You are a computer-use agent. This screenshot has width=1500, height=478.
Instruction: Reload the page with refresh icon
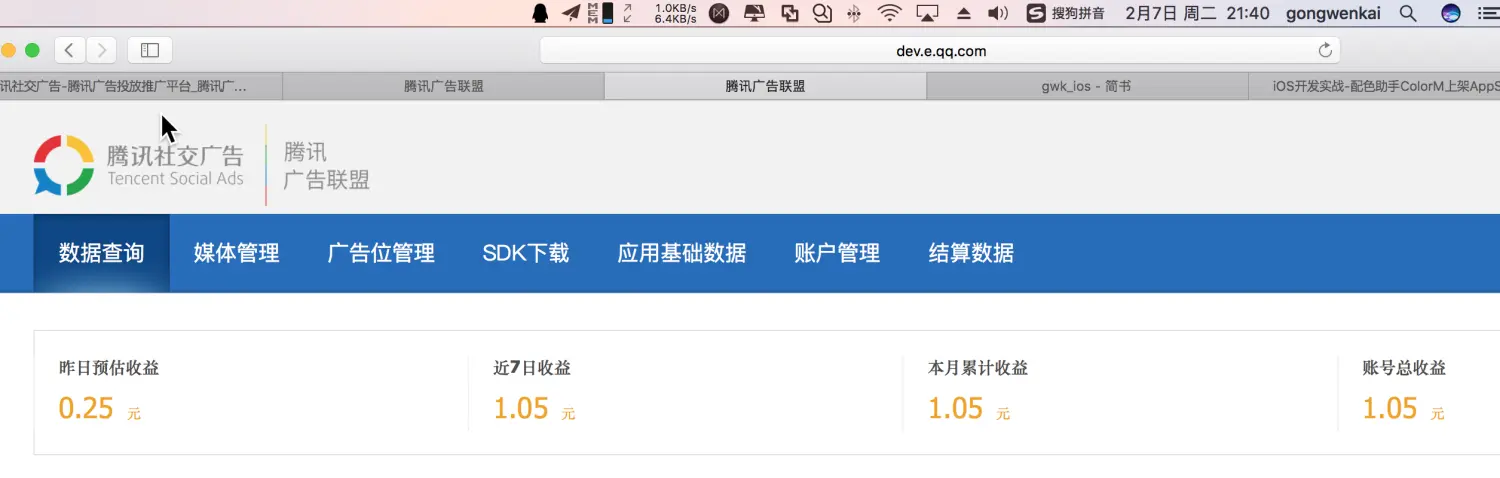pyautogui.click(x=1326, y=50)
